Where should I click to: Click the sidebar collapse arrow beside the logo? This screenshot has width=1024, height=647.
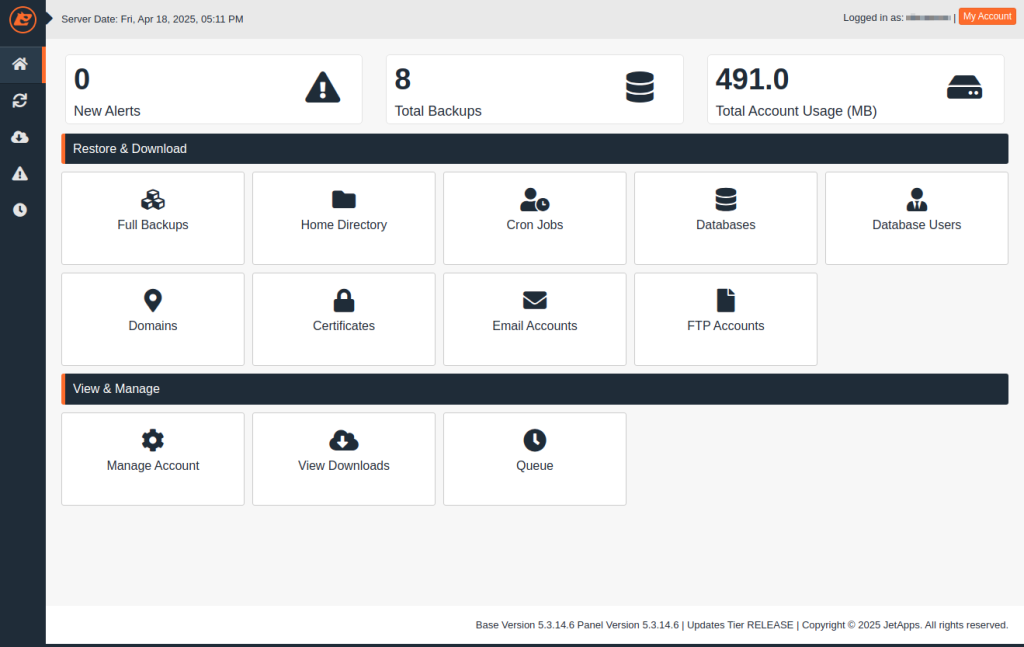point(49,19)
